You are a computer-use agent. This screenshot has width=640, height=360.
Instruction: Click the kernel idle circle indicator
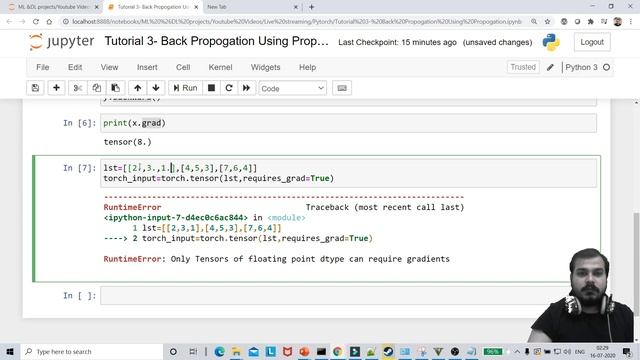click(x=607, y=67)
